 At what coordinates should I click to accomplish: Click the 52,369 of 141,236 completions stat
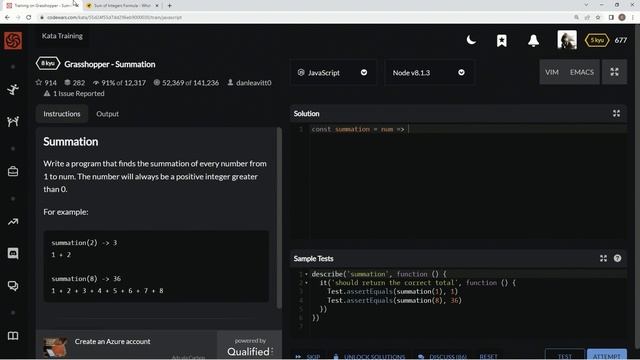point(186,82)
